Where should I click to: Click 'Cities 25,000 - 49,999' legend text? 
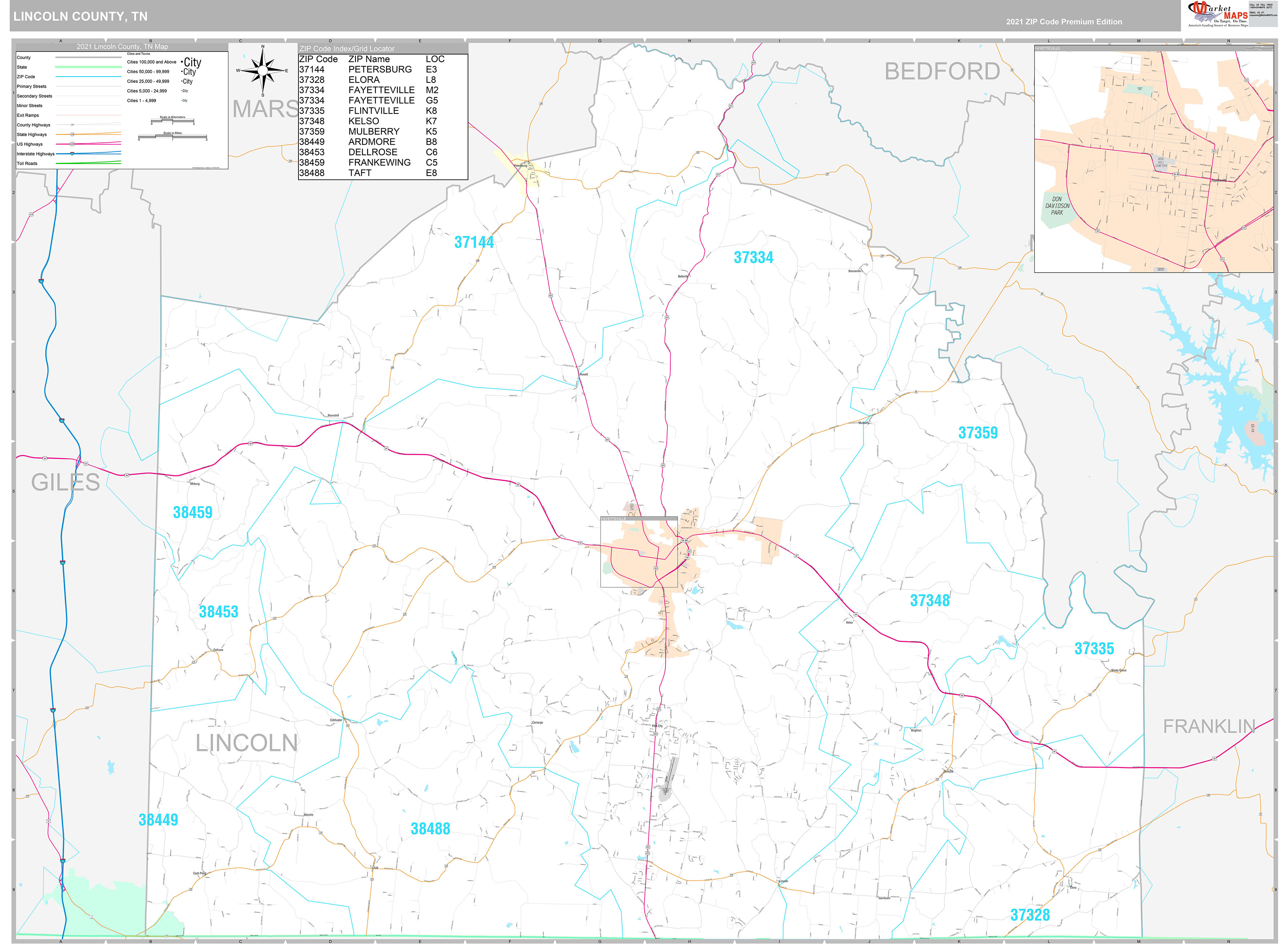click(x=148, y=81)
